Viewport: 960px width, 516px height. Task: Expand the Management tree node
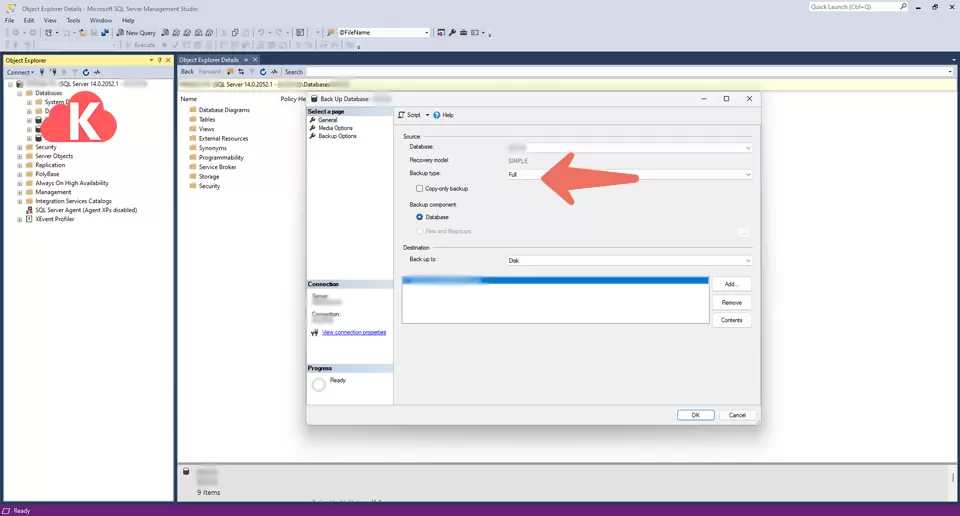(x=20, y=192)
